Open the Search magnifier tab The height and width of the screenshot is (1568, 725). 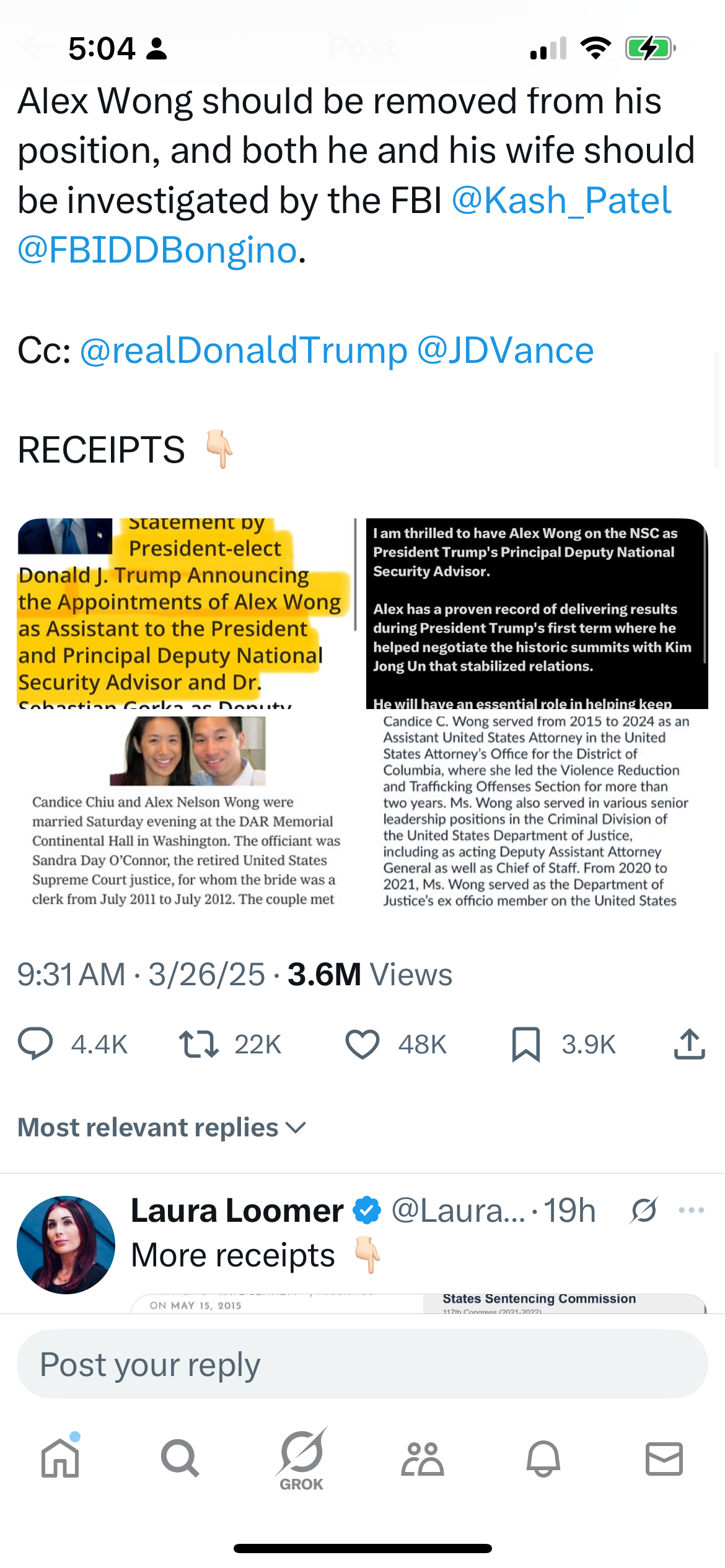[x=180, y=1458]
